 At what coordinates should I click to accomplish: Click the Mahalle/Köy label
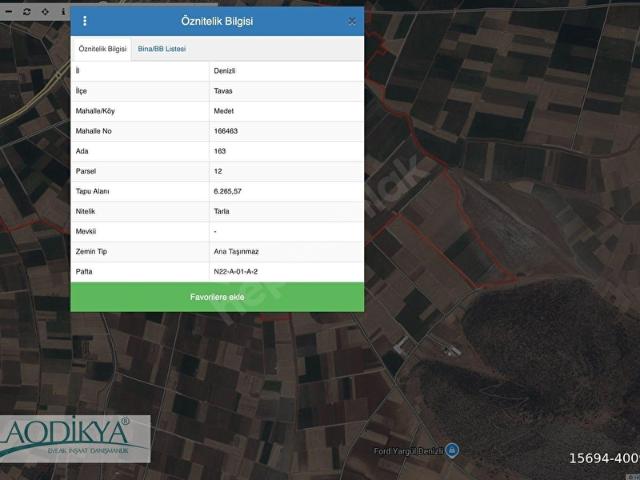tap(95, 111)
